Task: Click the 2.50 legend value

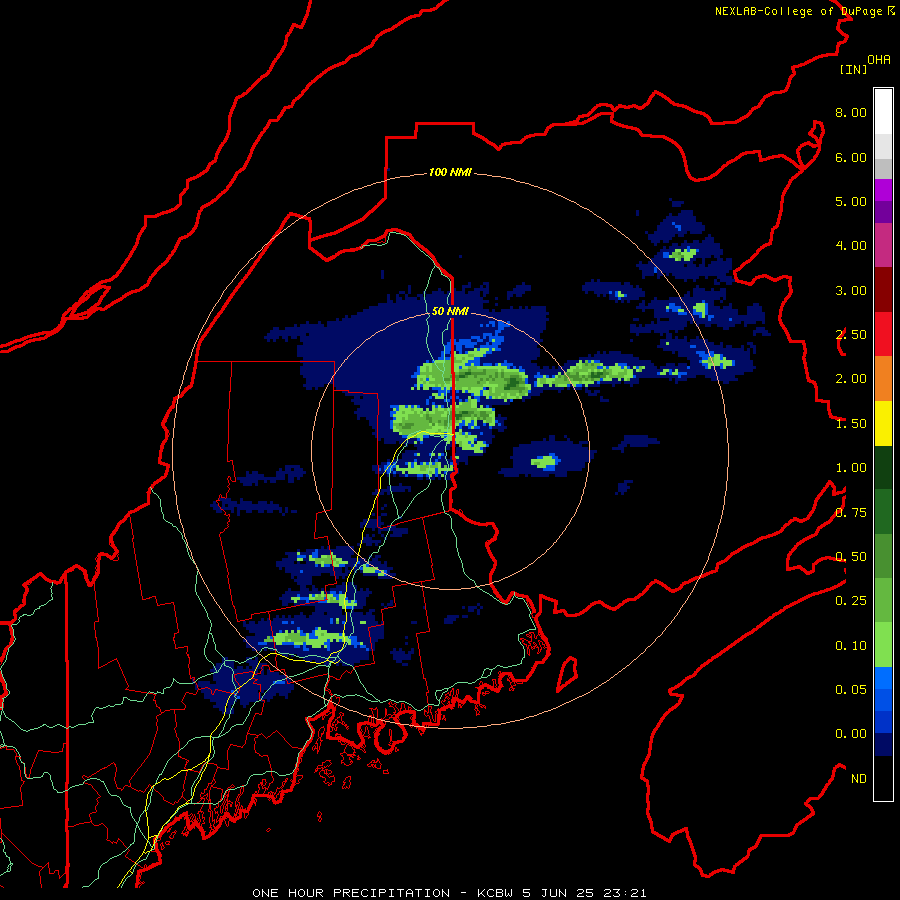Action: pyautogui.click(x=851, y=335)
